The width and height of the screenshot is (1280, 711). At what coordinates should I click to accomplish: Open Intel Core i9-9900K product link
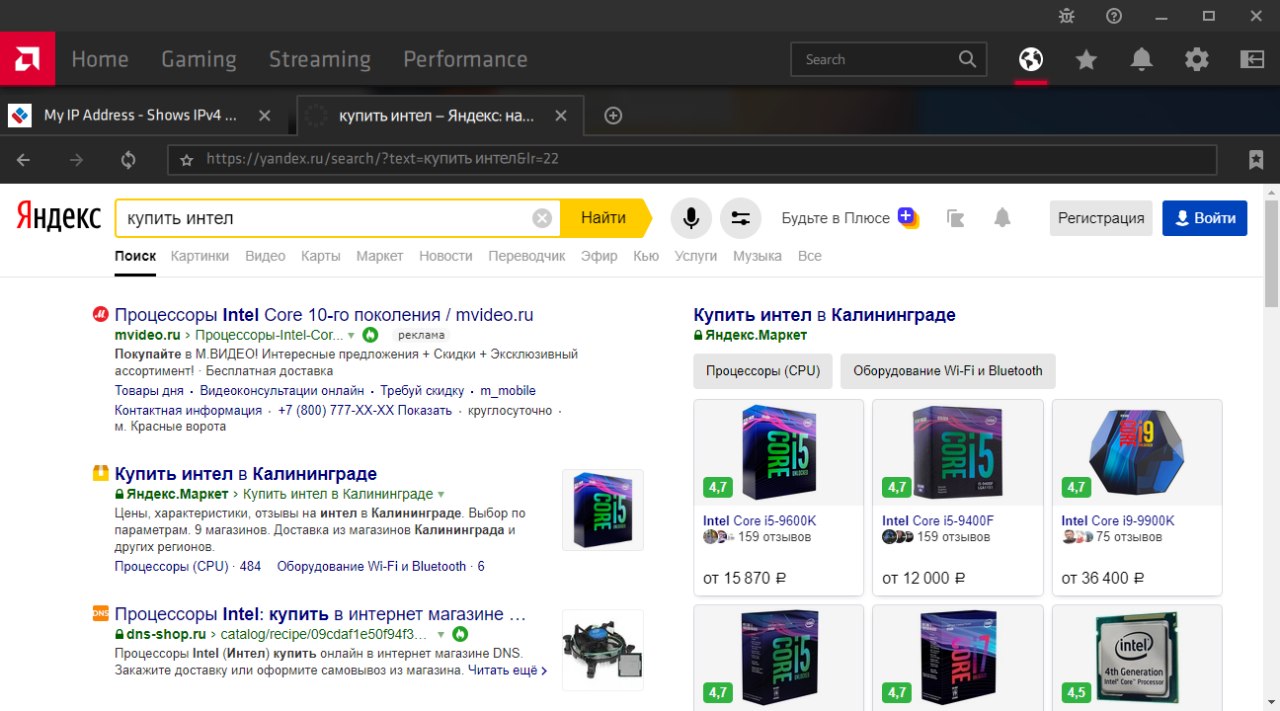(x=1118, y=521)
